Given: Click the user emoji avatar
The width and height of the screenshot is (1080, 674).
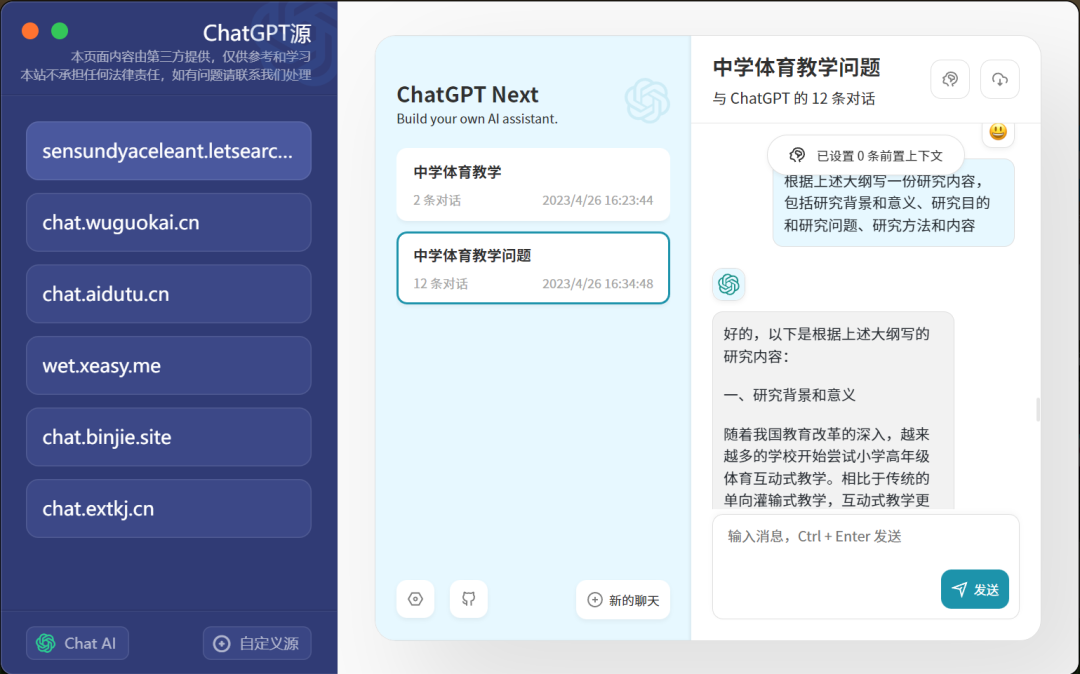Looking at the screenshot, I should tap(998, 131).
